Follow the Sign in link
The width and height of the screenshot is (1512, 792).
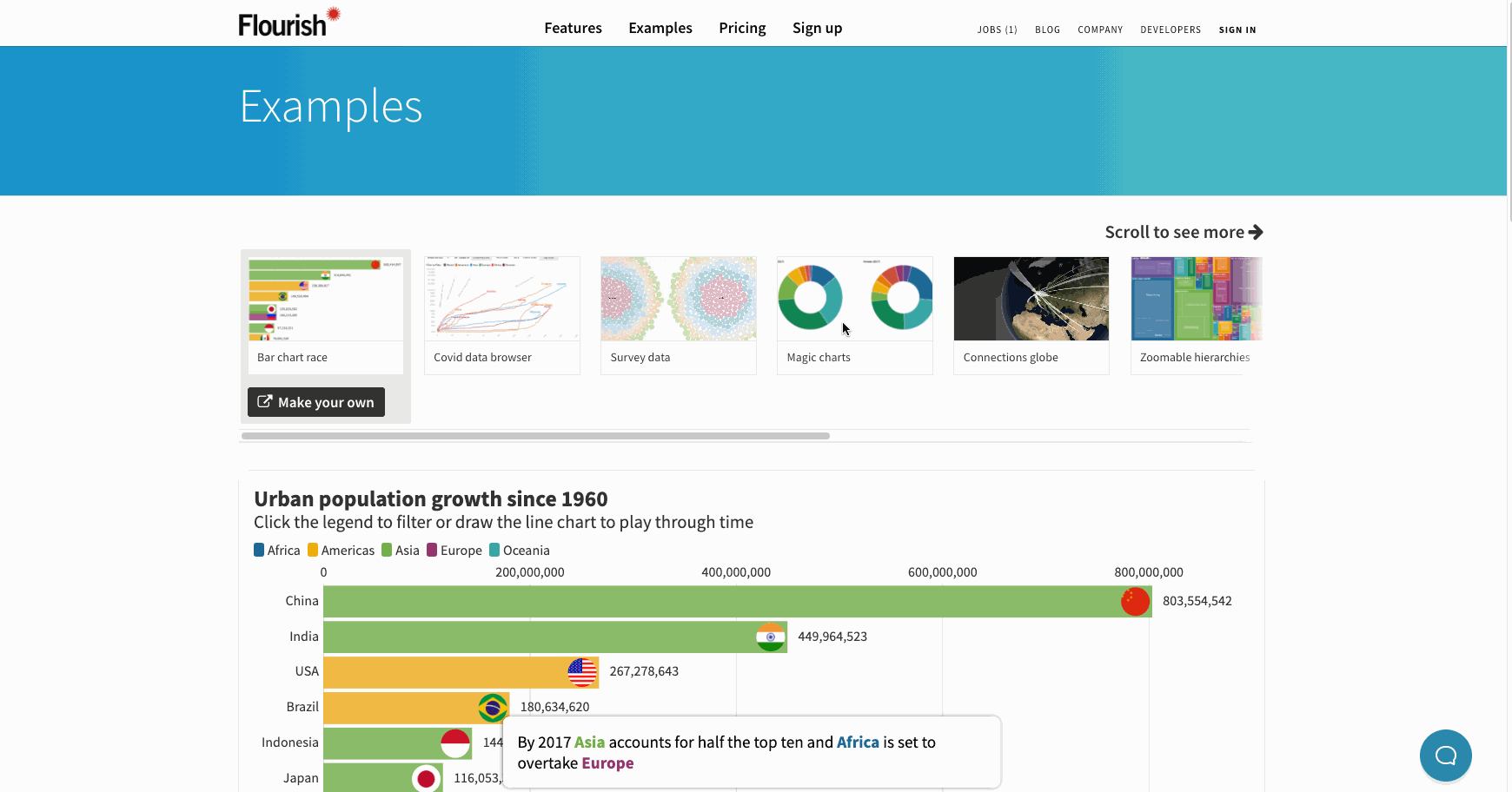[1237, 30]
